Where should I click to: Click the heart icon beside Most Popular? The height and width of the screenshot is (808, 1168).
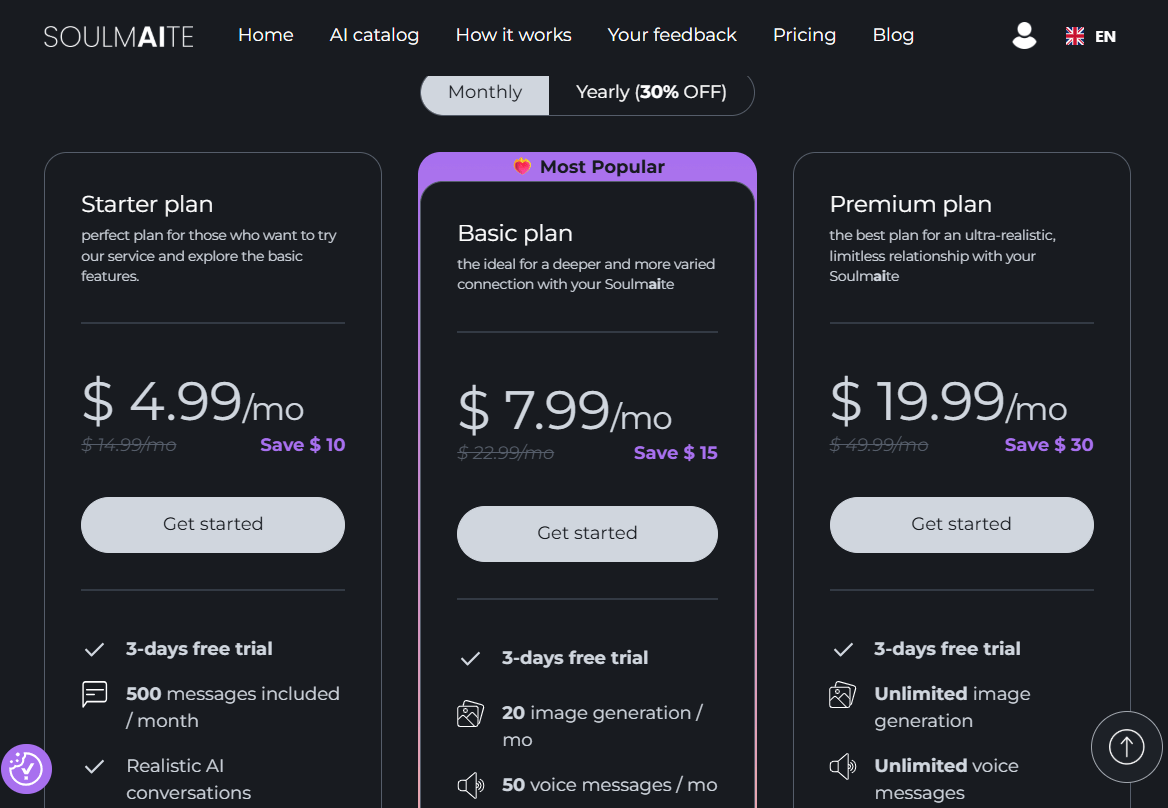(x=522, y=166)
